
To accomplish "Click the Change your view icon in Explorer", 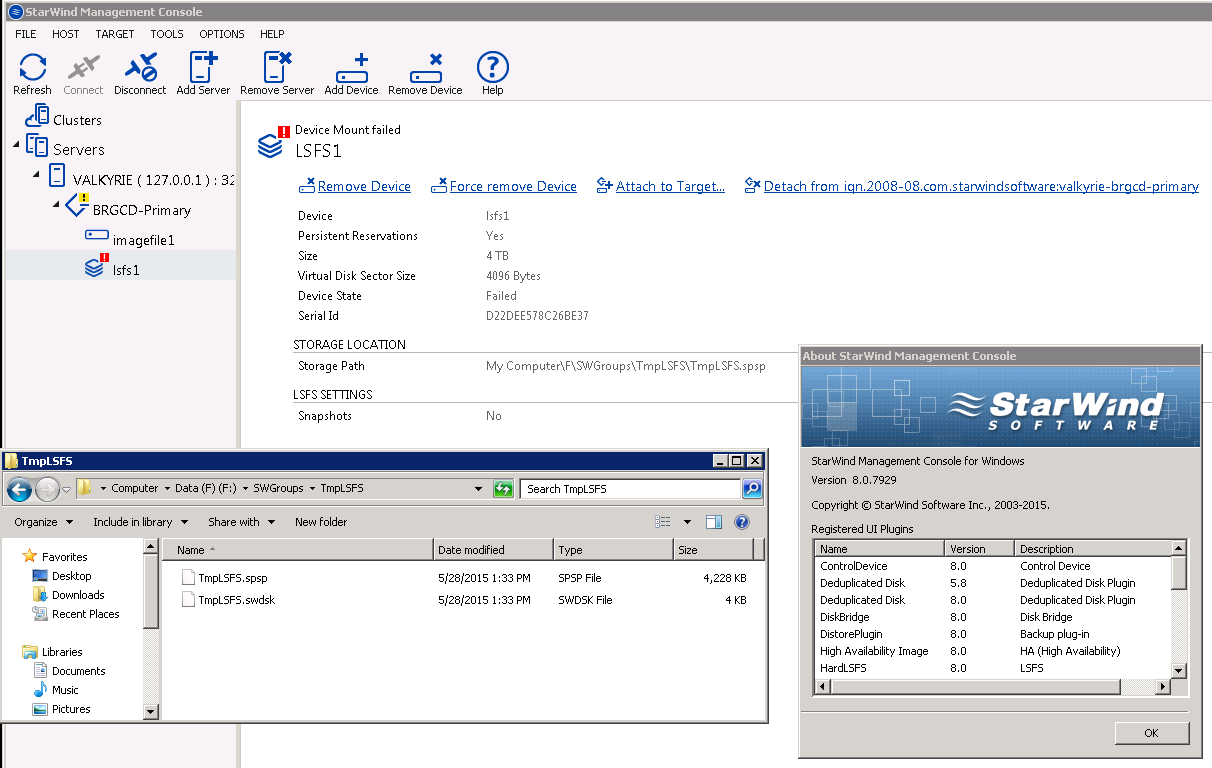I will [x=663, y=522].
